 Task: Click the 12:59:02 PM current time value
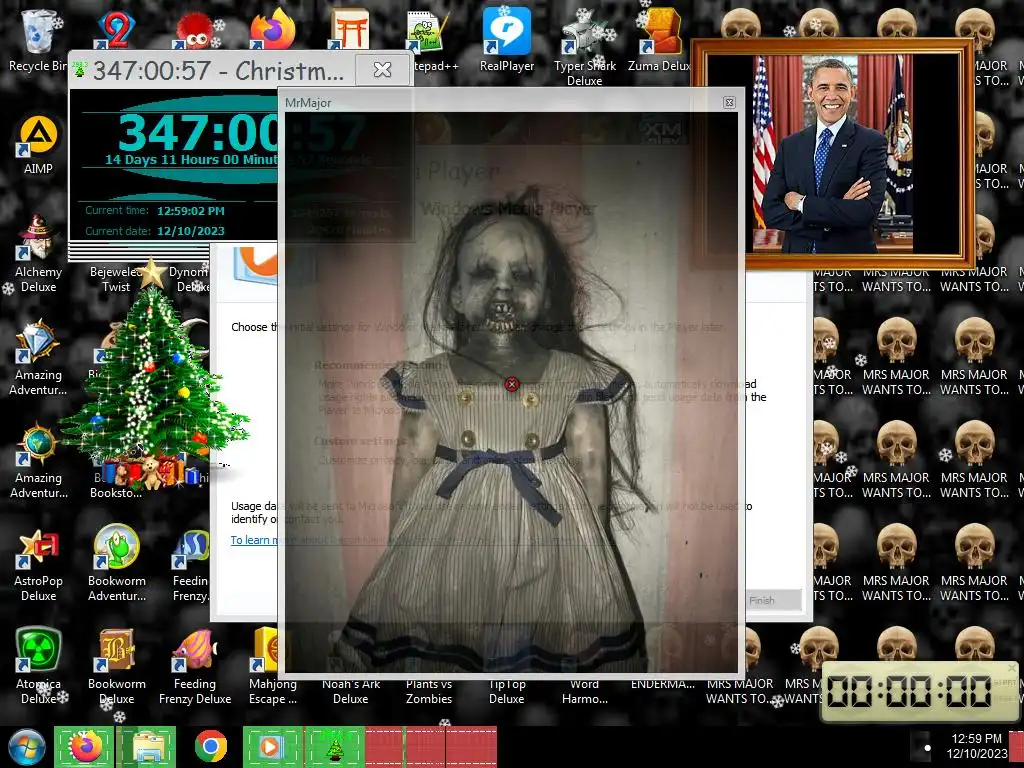191,211
